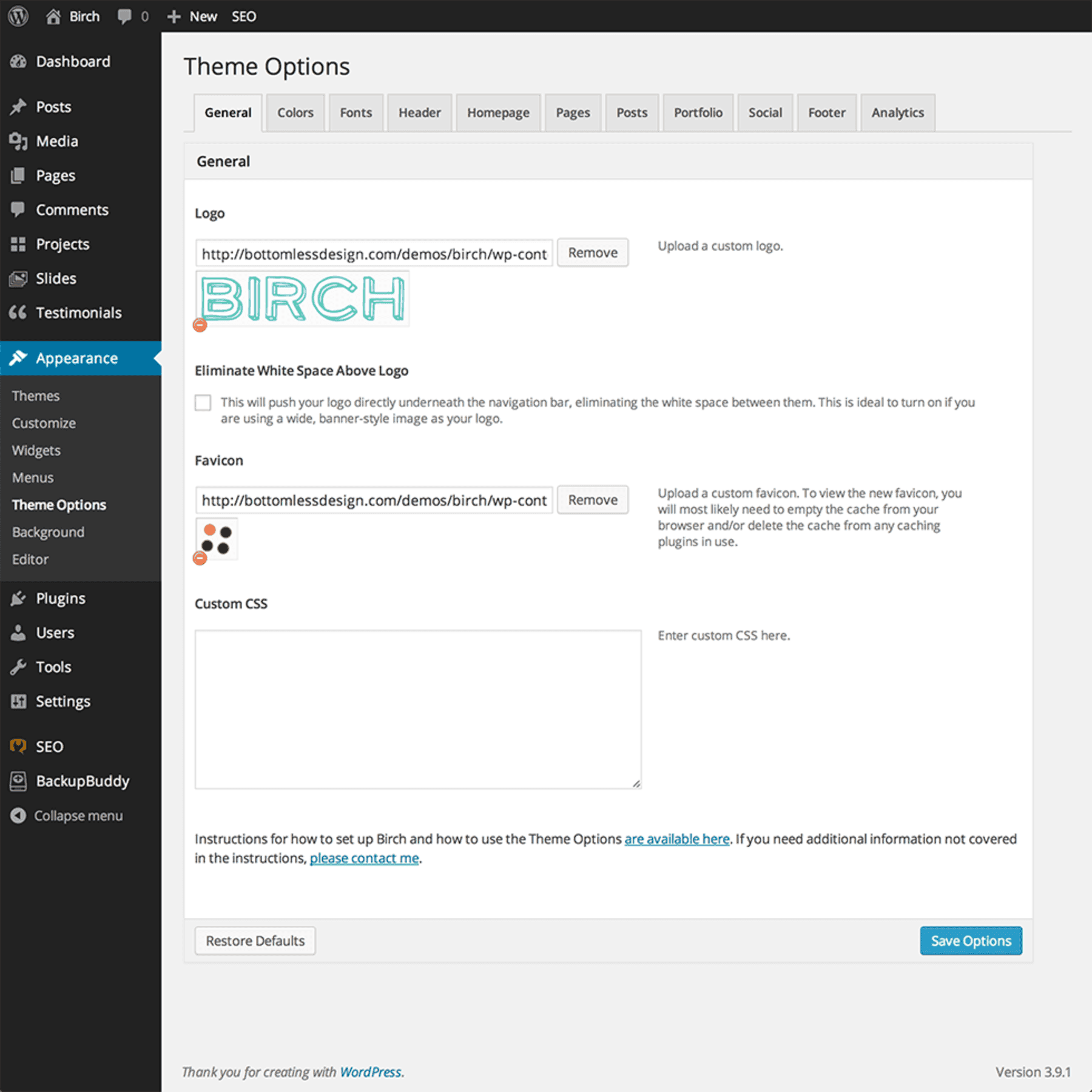Open Themes under Appearance
The image size is (1092, 1092).
click(x=36, y=396)
